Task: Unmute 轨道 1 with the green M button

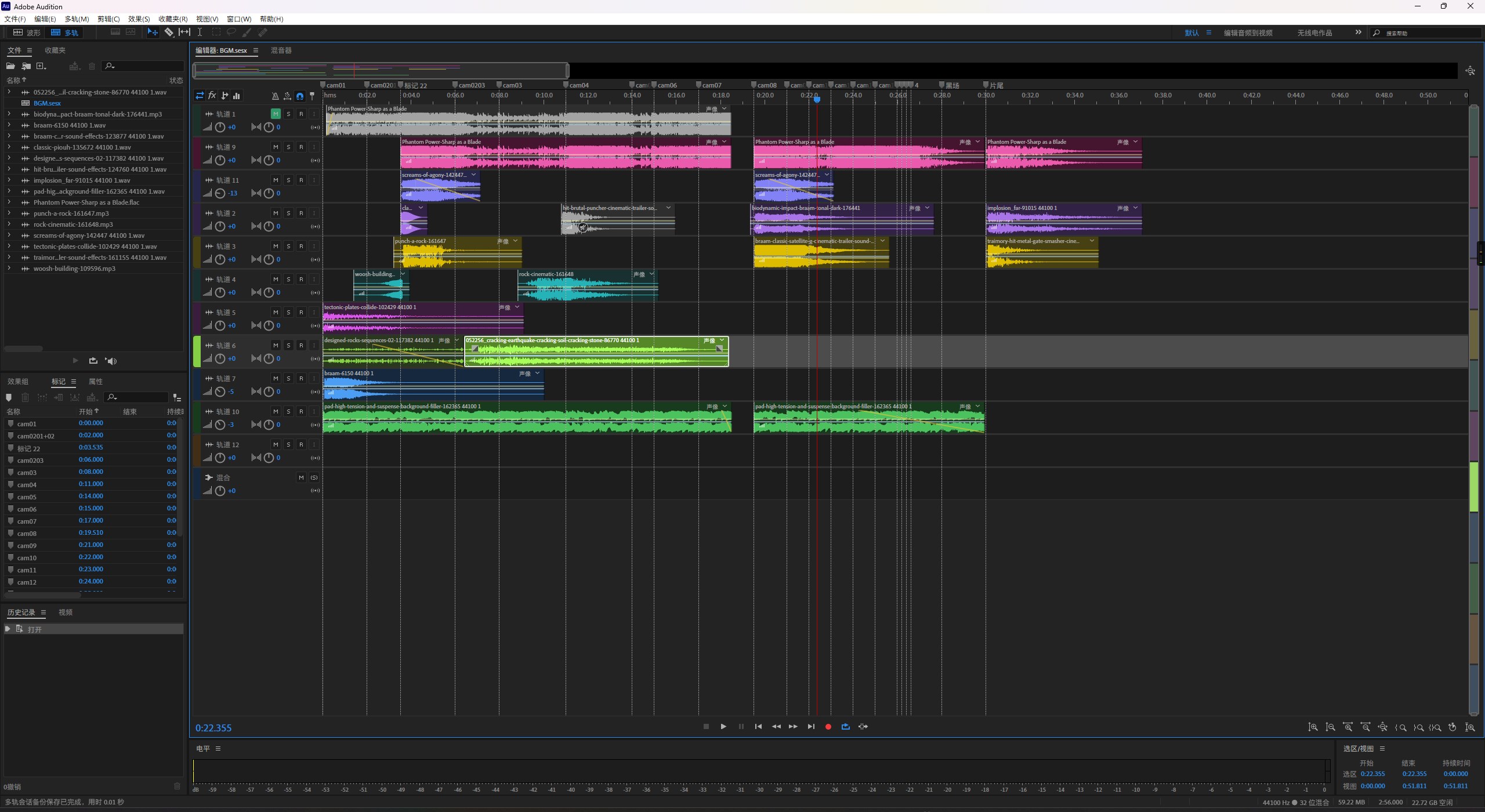Action: pyautogui.click(x=276, y=114)
